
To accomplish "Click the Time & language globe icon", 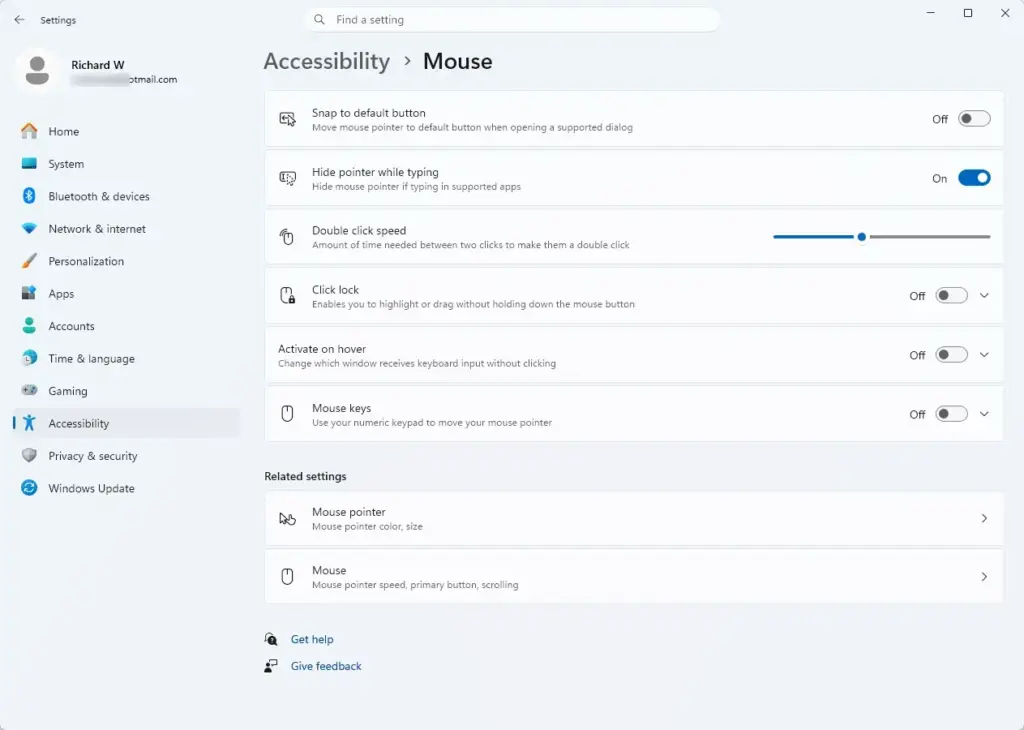I will [29, 358].
